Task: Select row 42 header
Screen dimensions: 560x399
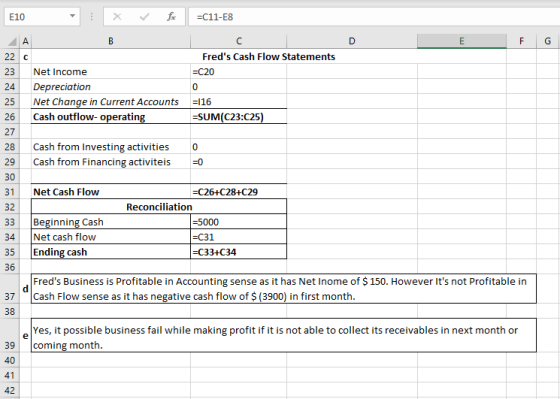Action: pos(10,390)
